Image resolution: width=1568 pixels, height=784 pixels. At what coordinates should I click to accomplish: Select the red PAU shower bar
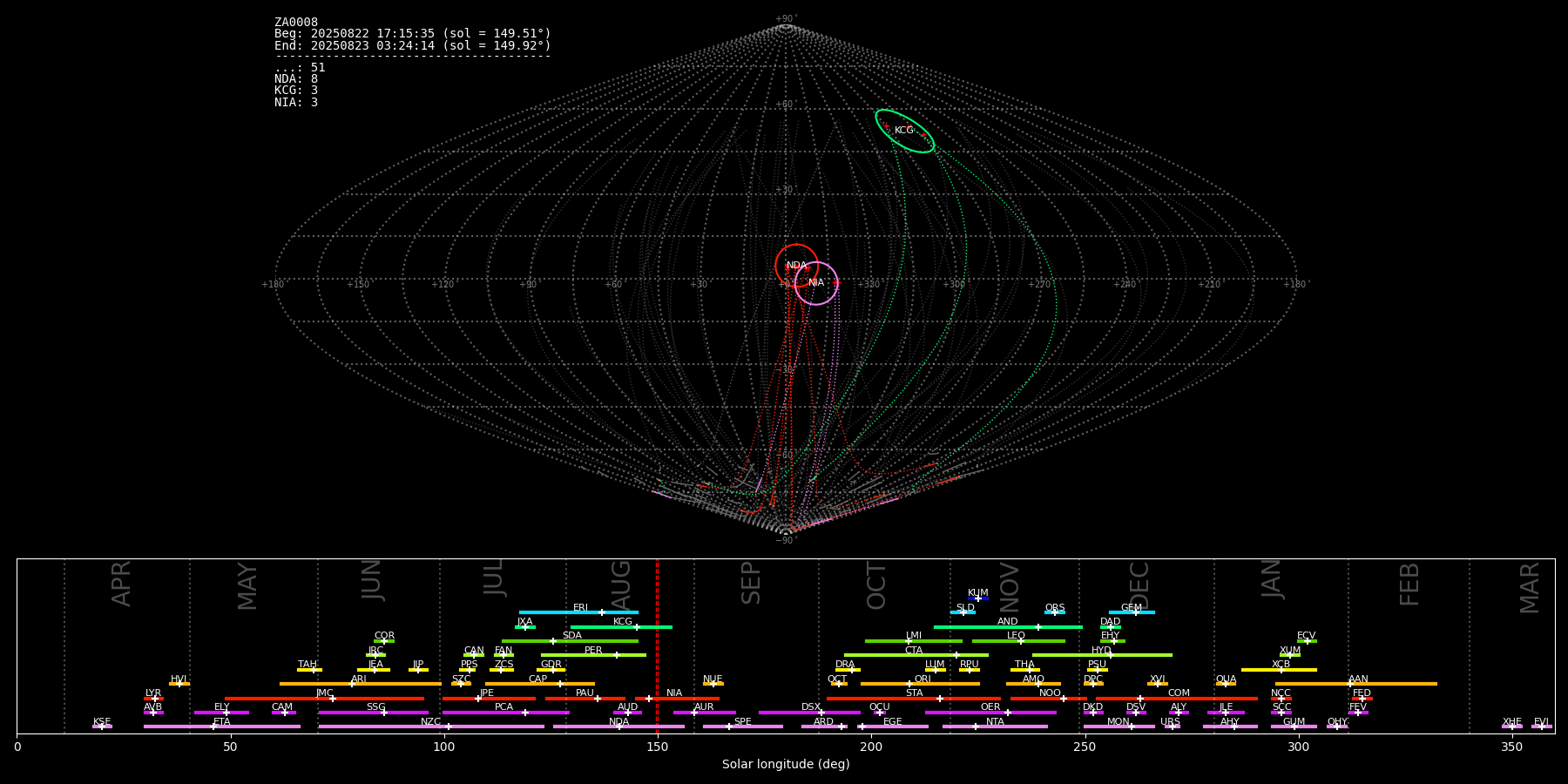point(585,698)
